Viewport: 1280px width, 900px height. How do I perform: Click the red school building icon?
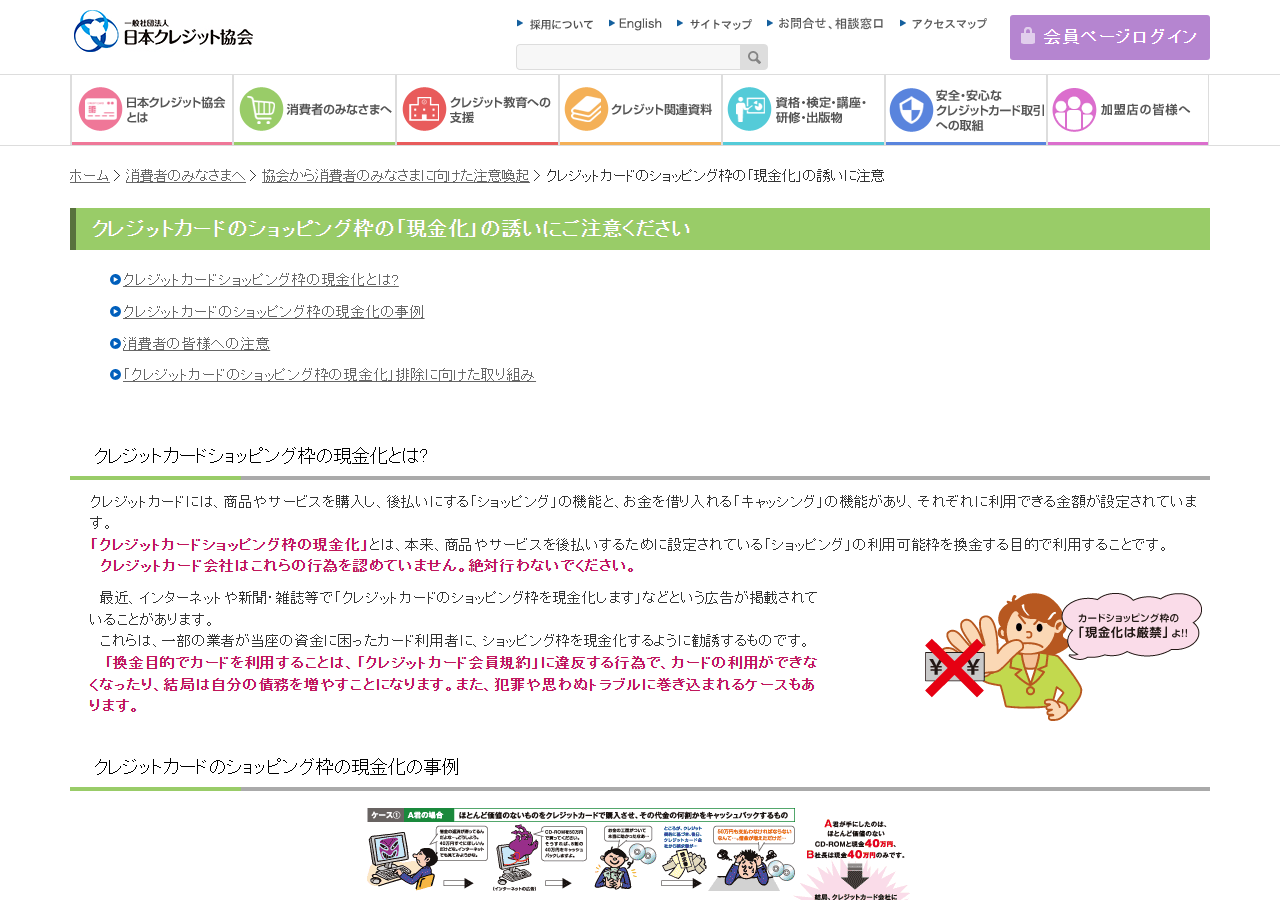(x=424, y=109)
